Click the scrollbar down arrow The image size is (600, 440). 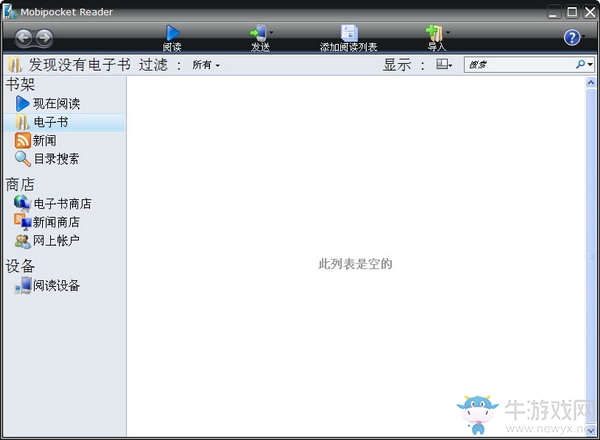coord(591,431)
